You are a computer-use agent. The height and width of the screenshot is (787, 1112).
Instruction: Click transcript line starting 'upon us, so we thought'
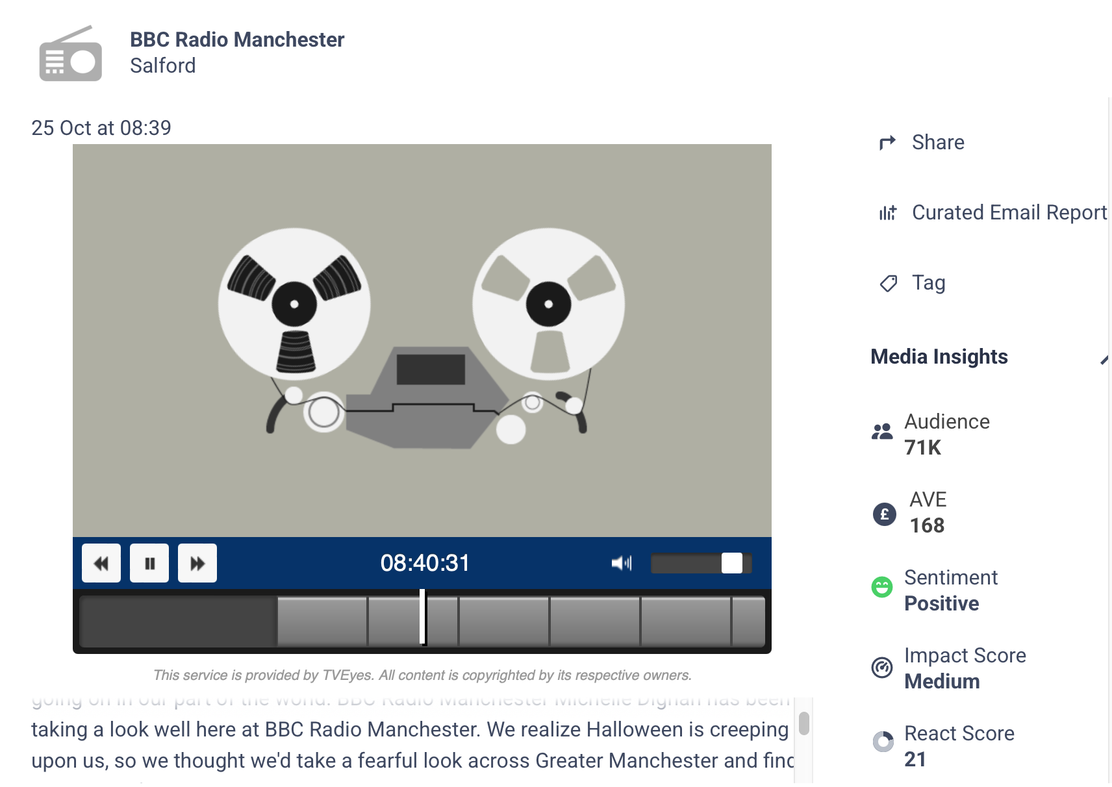(412, 761)
